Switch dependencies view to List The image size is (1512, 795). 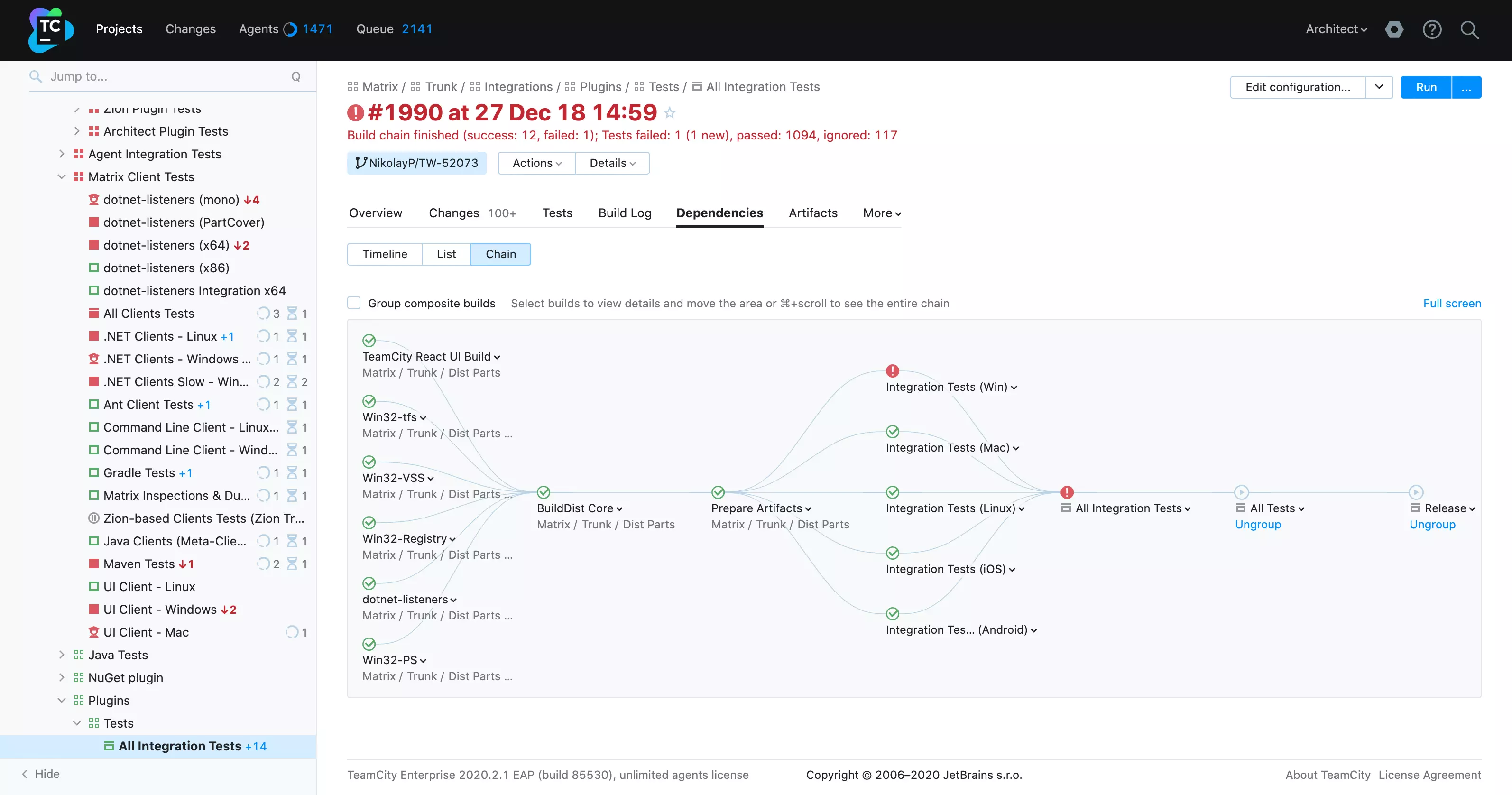point(446,254)
